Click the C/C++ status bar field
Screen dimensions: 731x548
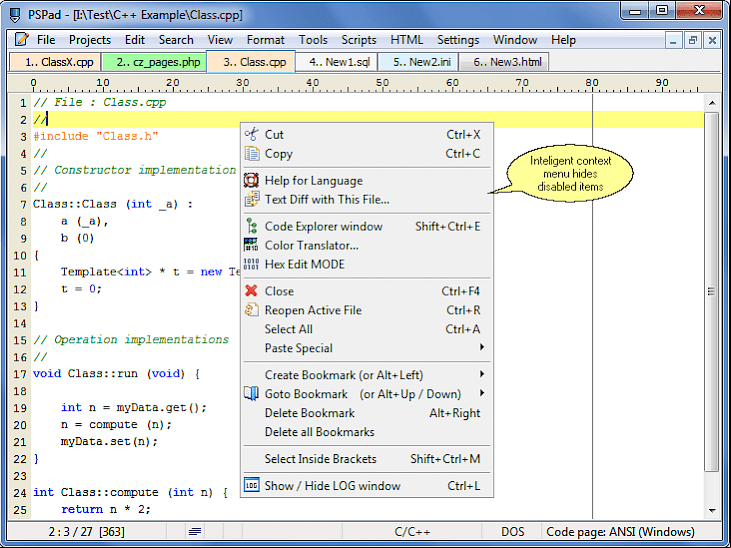click(412, 532)
